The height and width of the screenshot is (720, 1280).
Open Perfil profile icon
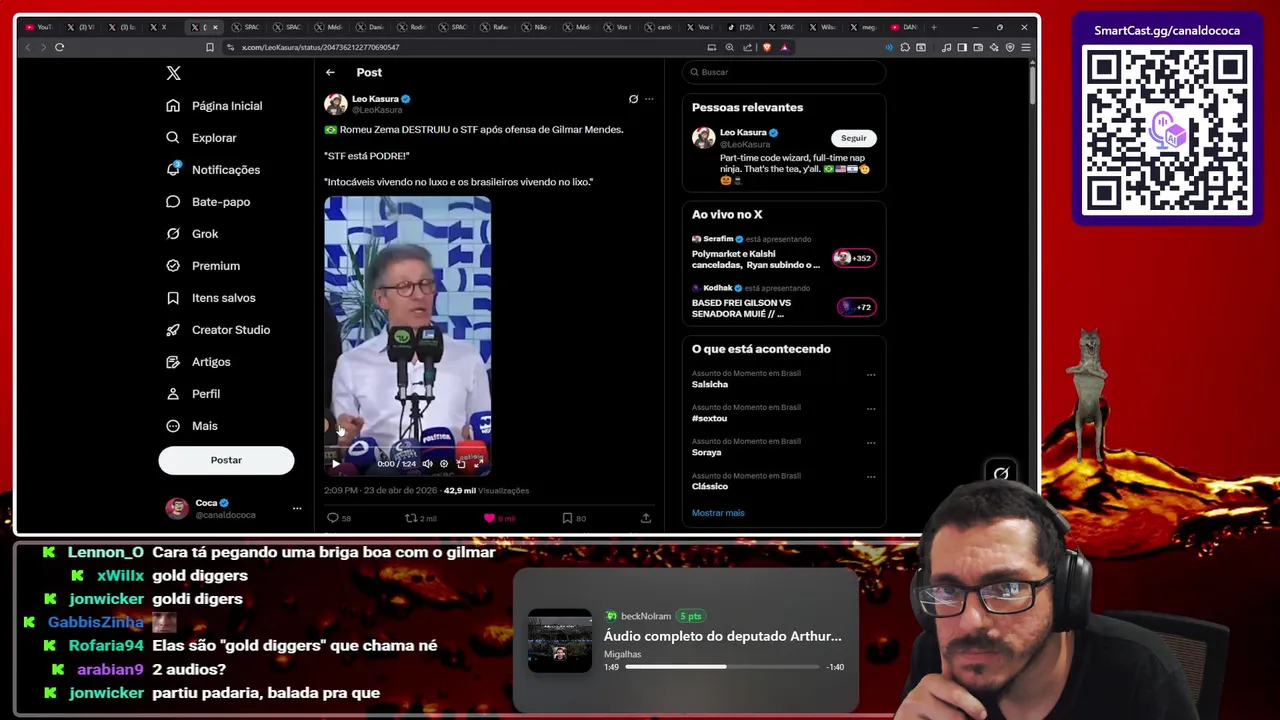pyautogui.click(x=173, y=394)
